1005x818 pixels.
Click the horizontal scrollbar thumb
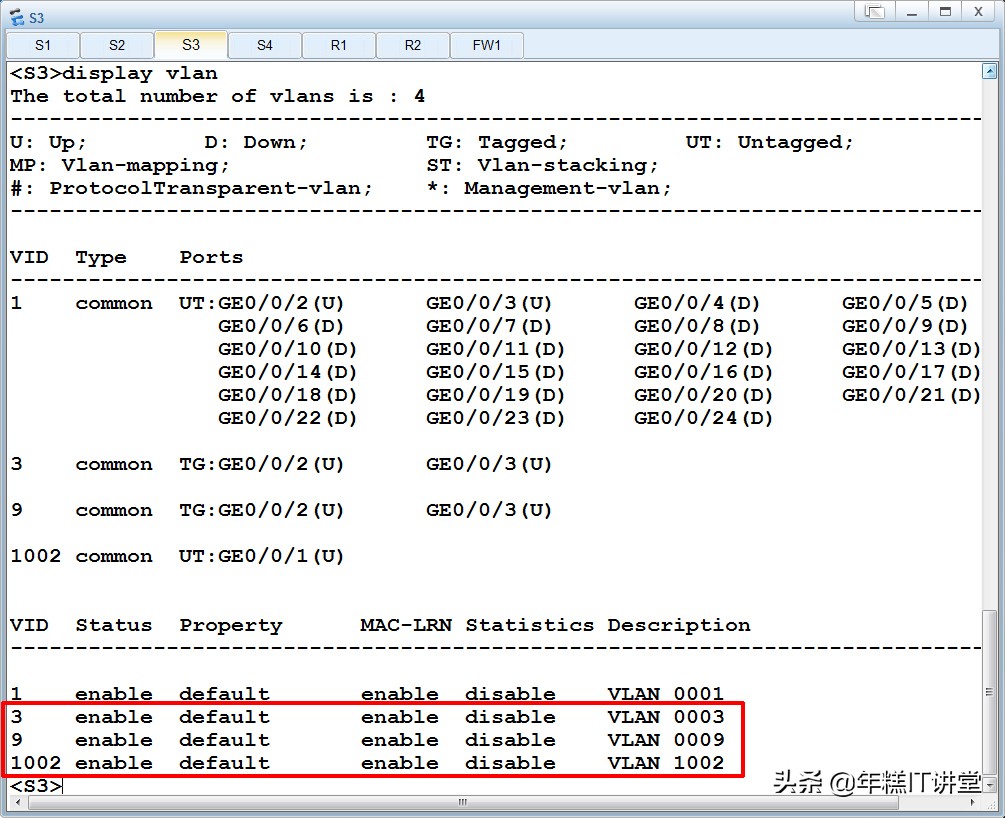click(x=463, y=802)
